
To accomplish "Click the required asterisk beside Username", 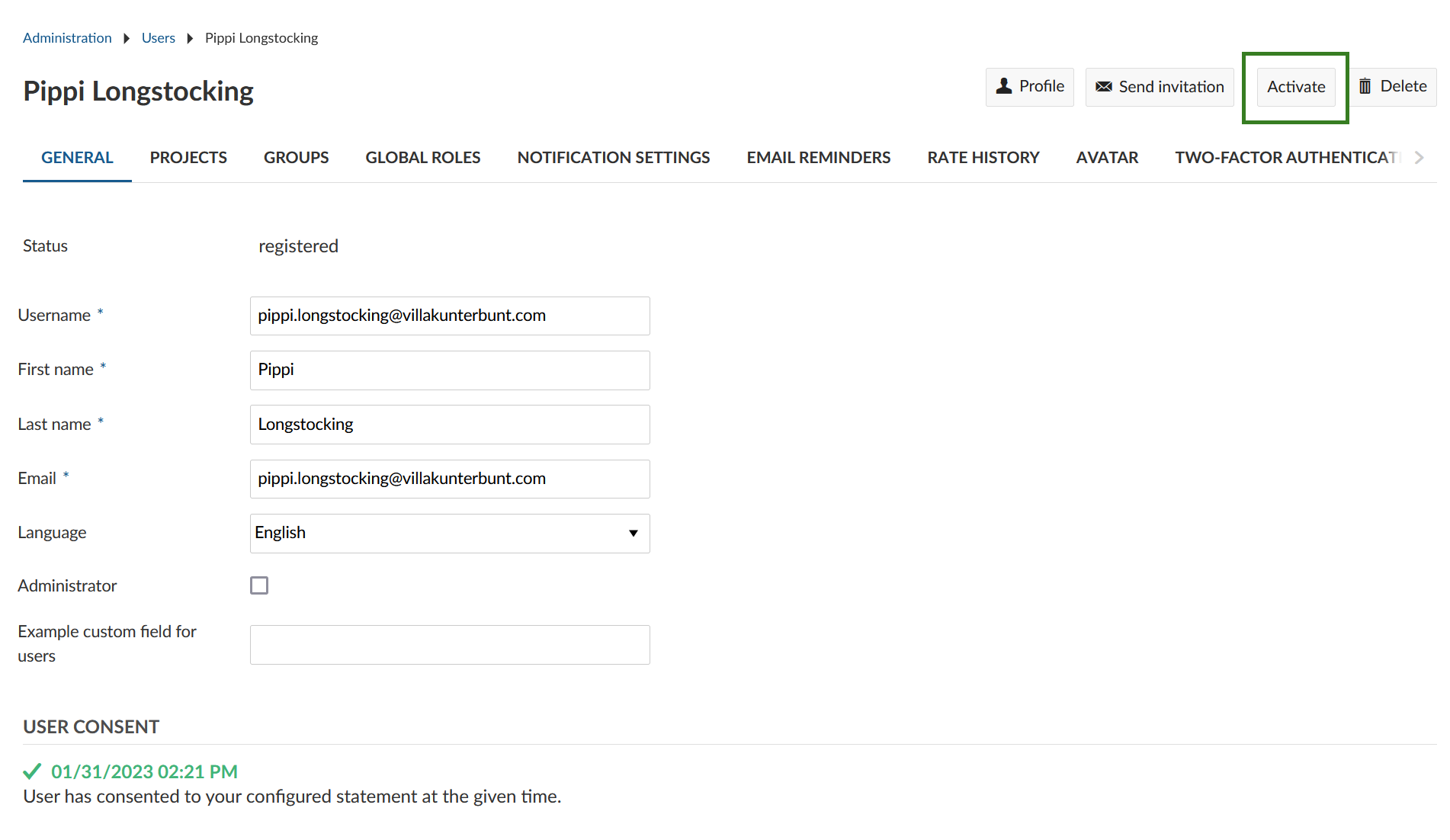I will (100, 311).
